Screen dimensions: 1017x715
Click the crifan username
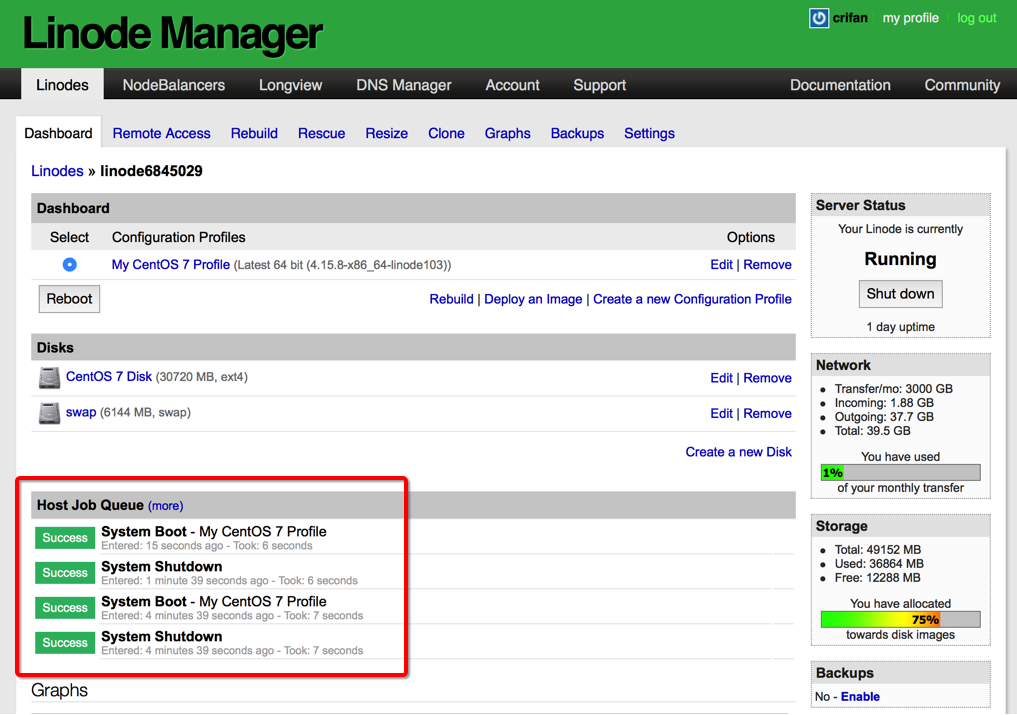850,18
